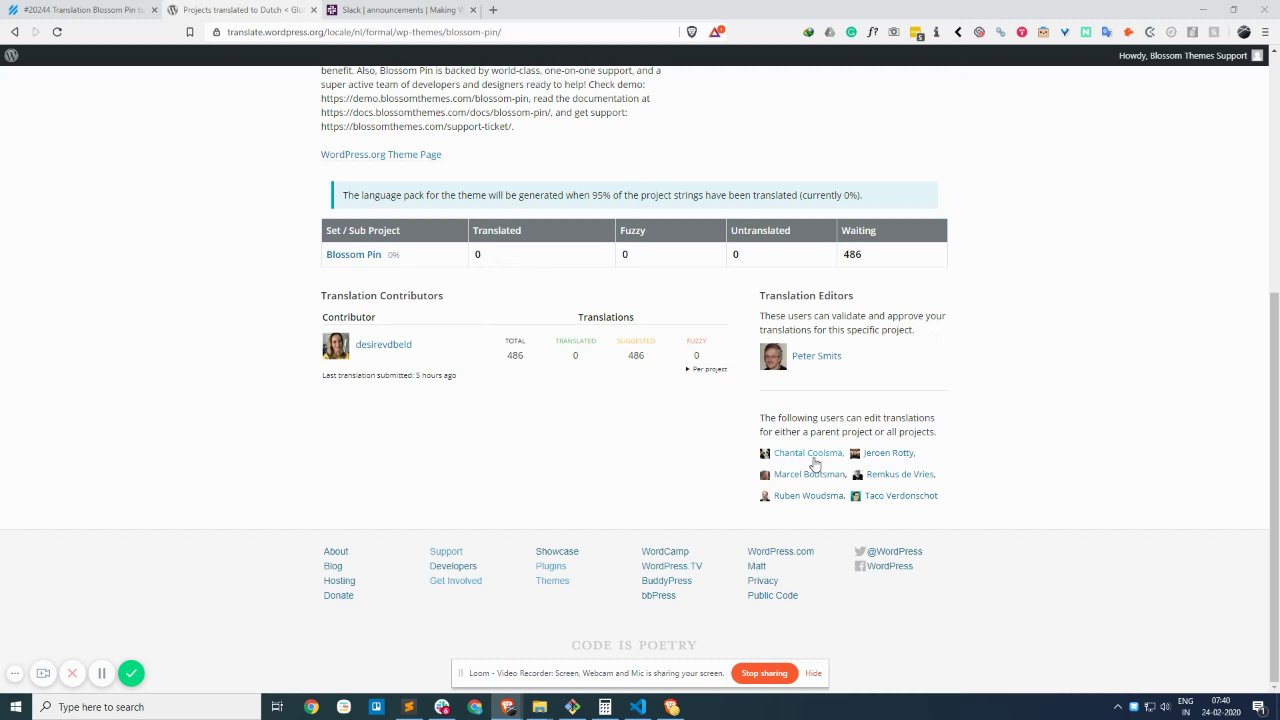Open the browser hamburger menu

[1265, 32]
